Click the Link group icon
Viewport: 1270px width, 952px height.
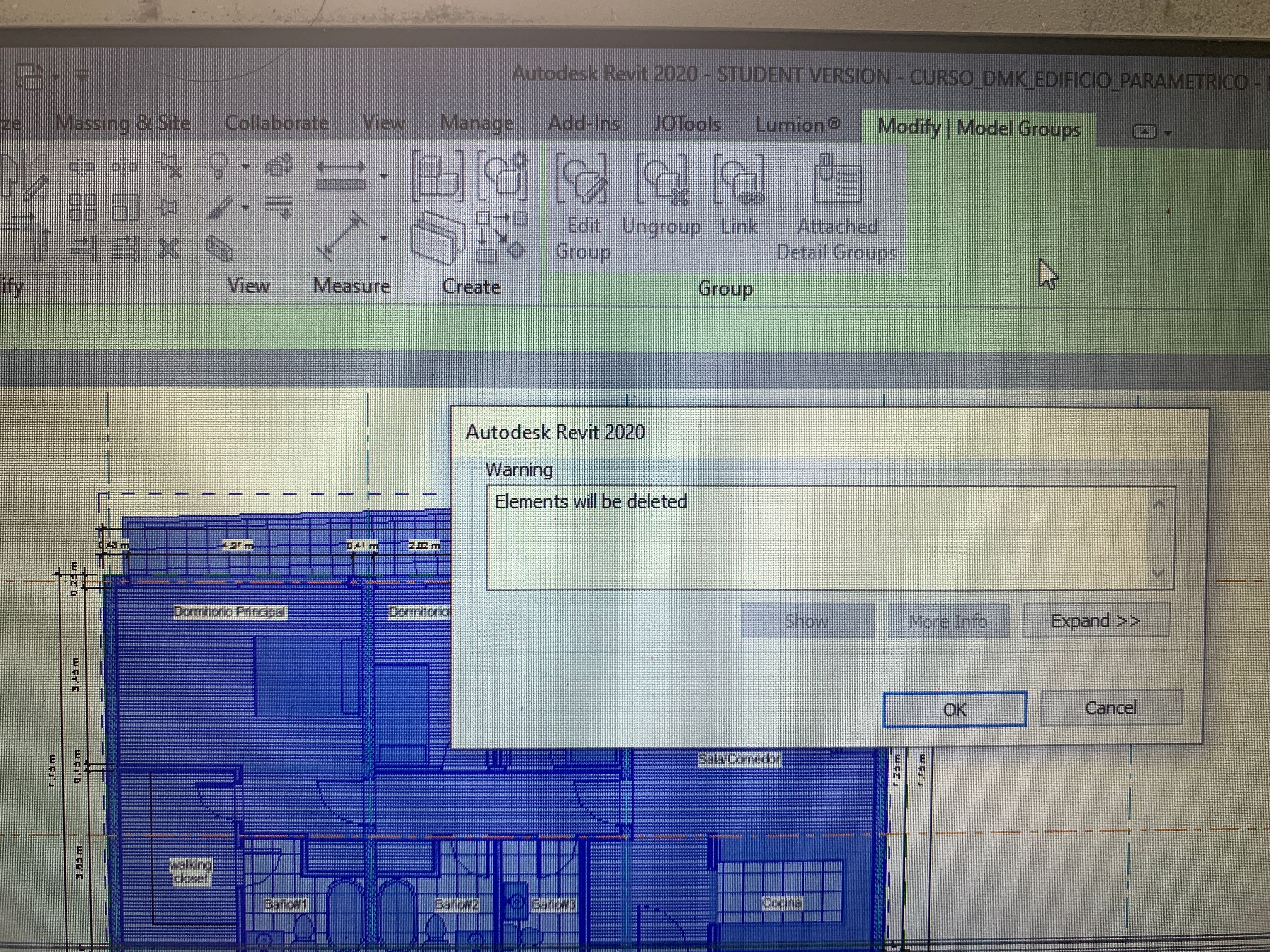click(739, 180)
